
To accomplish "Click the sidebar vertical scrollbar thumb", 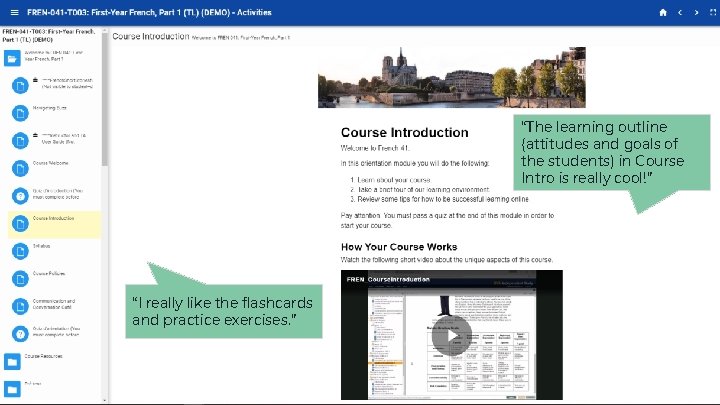I will coord(105,99).
